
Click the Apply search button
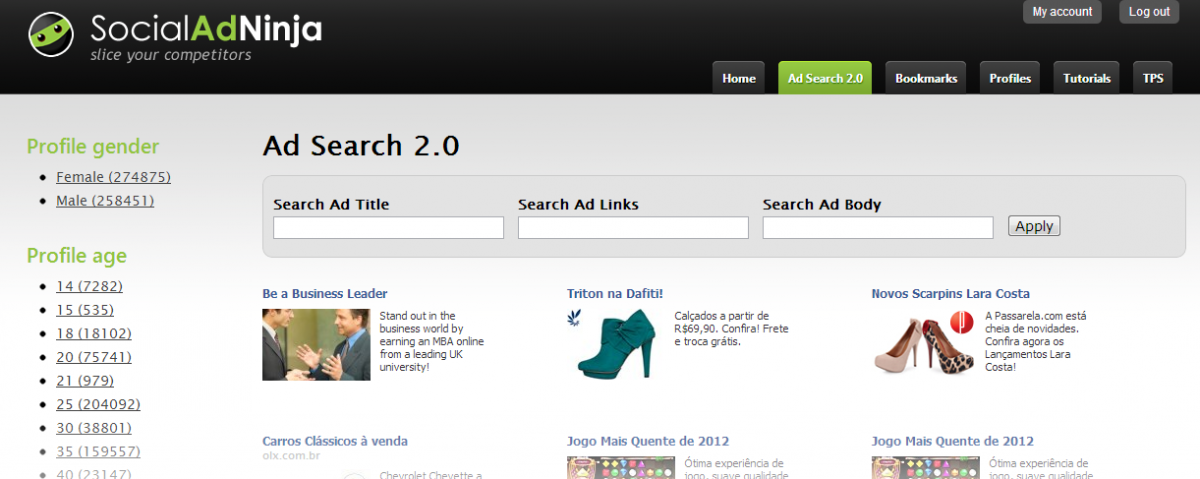1033,226
